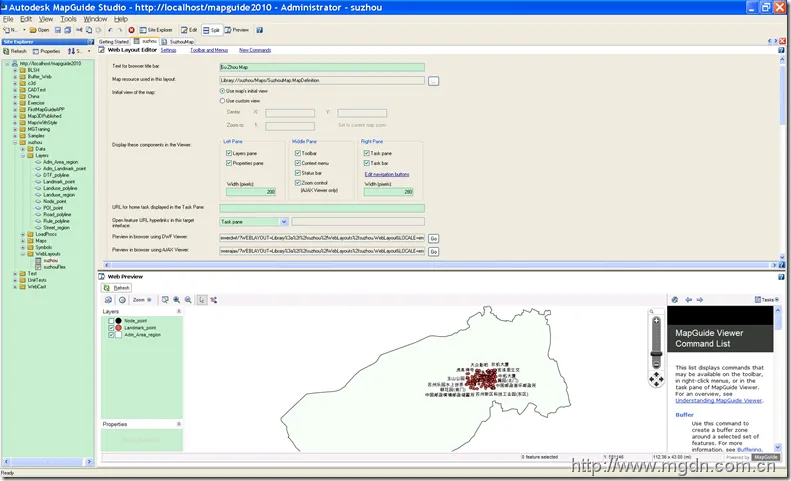Toggle the Task pane checkbox

click(367, 153)
